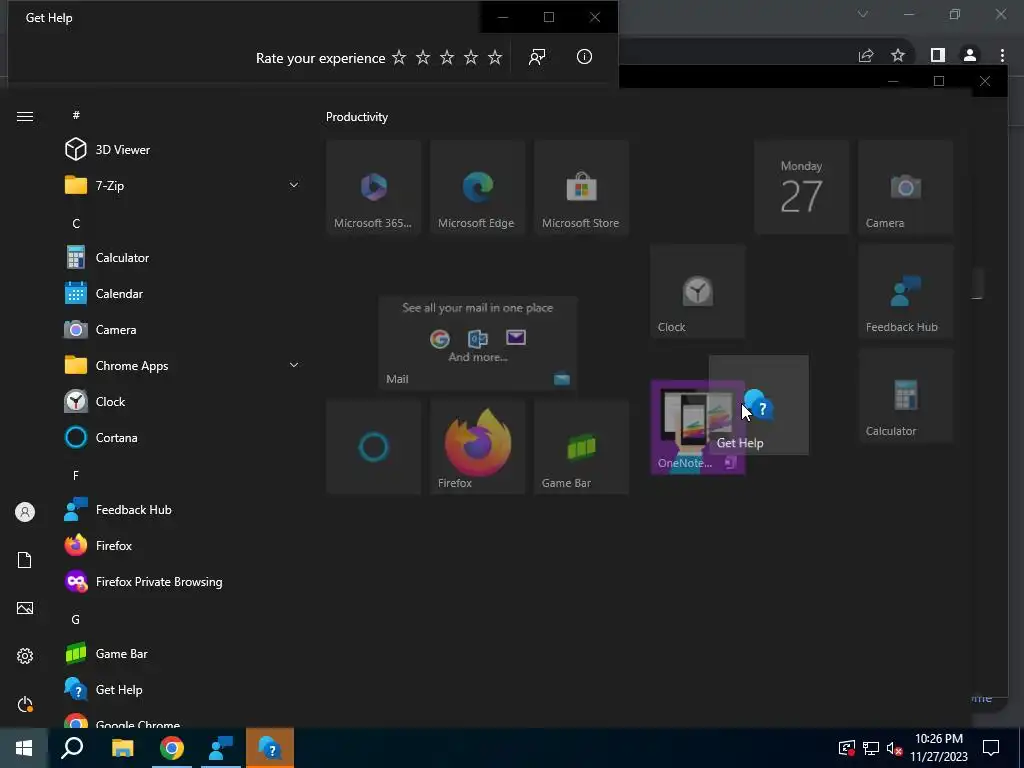Viewport: 1024px width, 768px height.
Task: Open the Mail live tile
Action: 477,343
